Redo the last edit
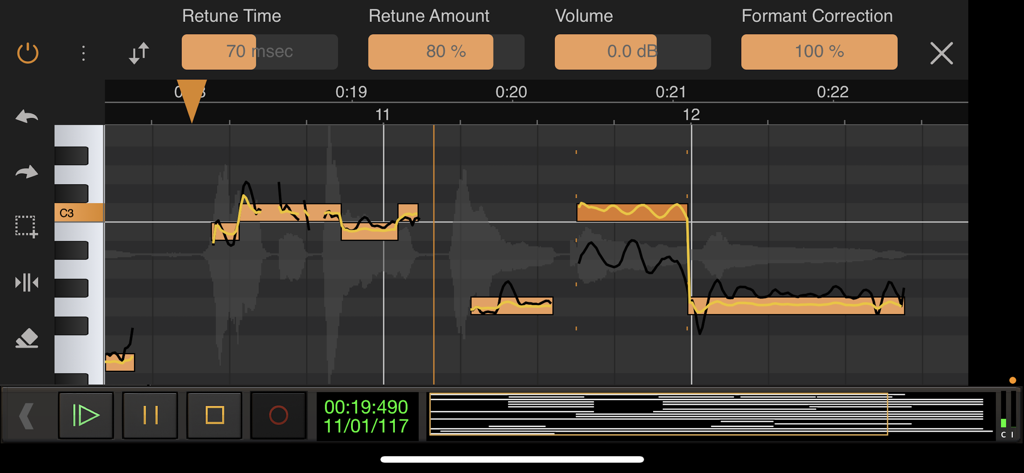 pos(27,172)
